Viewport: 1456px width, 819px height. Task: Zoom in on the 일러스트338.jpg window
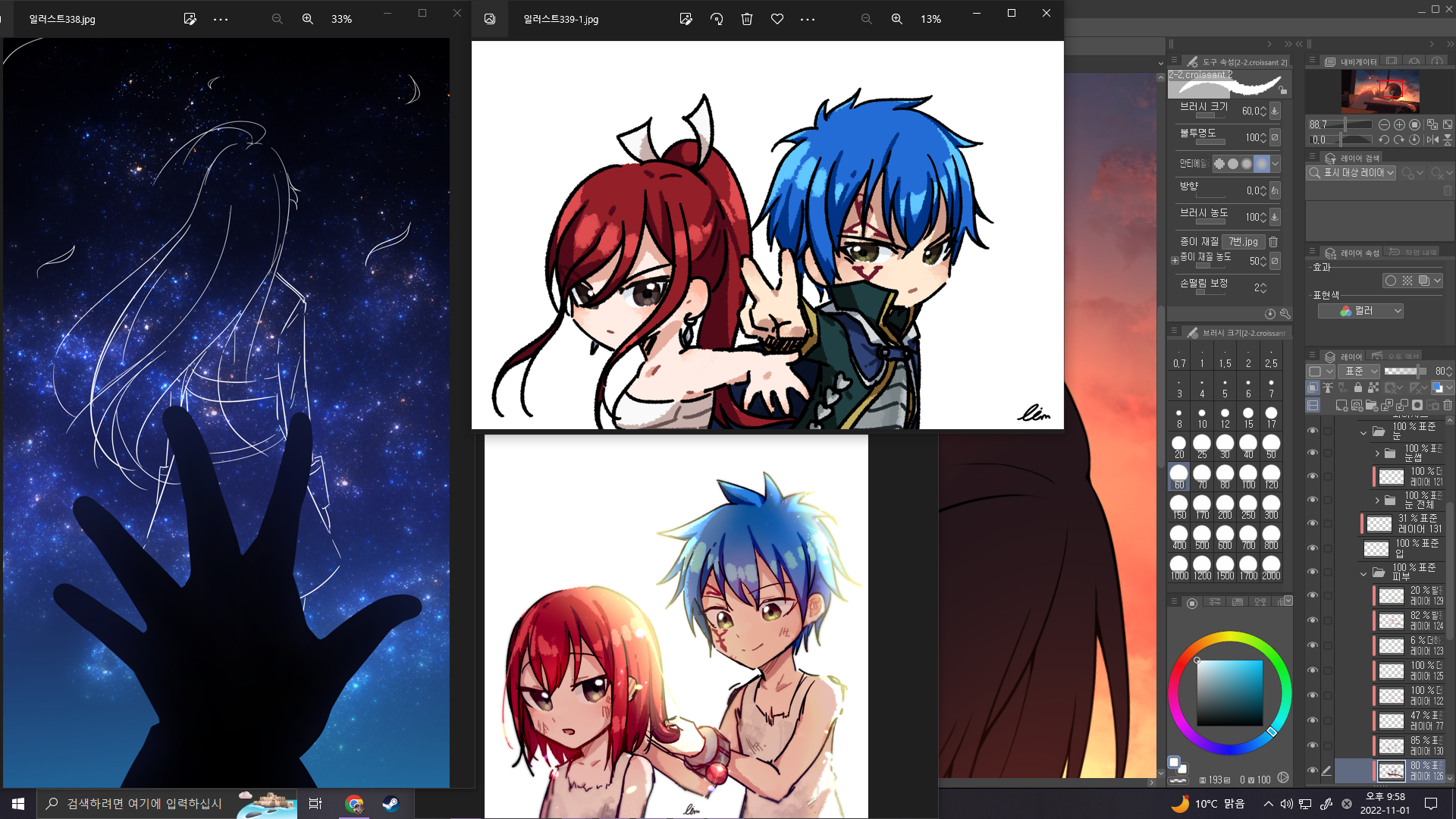[x=308, y=19]
